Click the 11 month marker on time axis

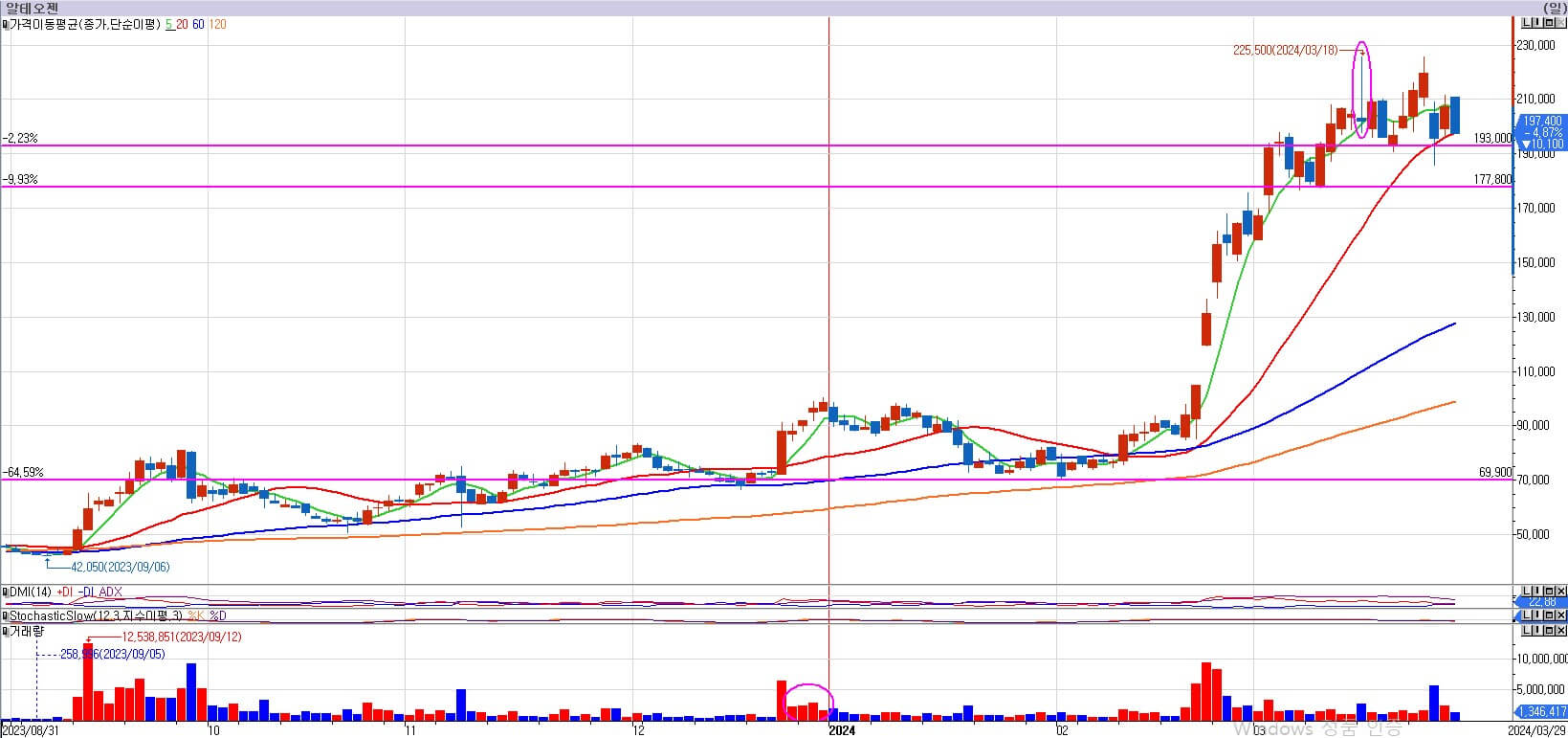click(410, 730)
